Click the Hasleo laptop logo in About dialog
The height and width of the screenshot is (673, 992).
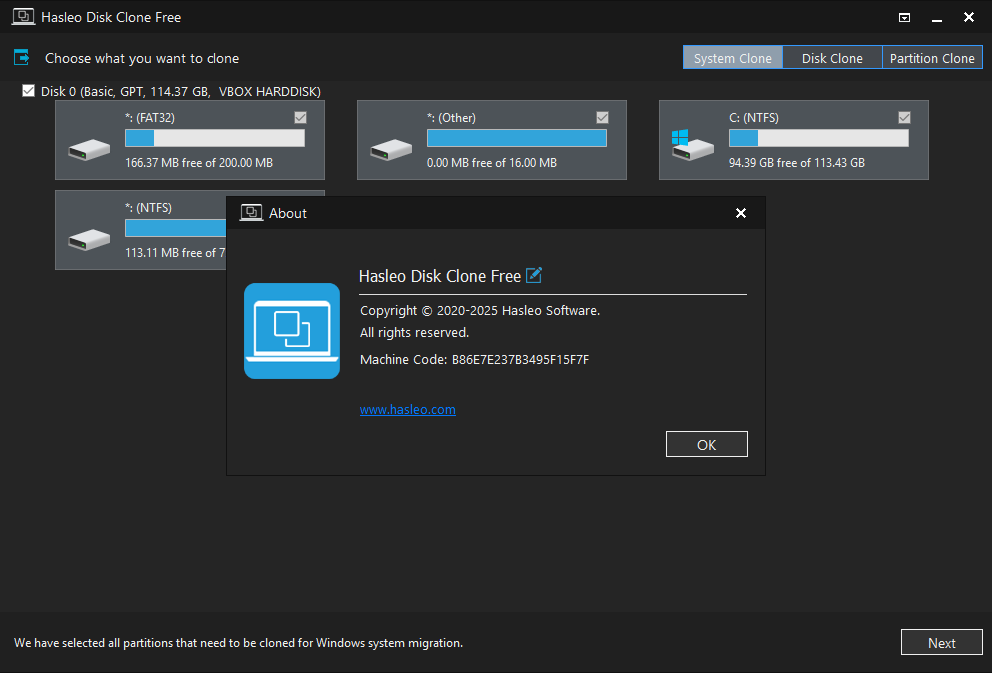(292, 331)
